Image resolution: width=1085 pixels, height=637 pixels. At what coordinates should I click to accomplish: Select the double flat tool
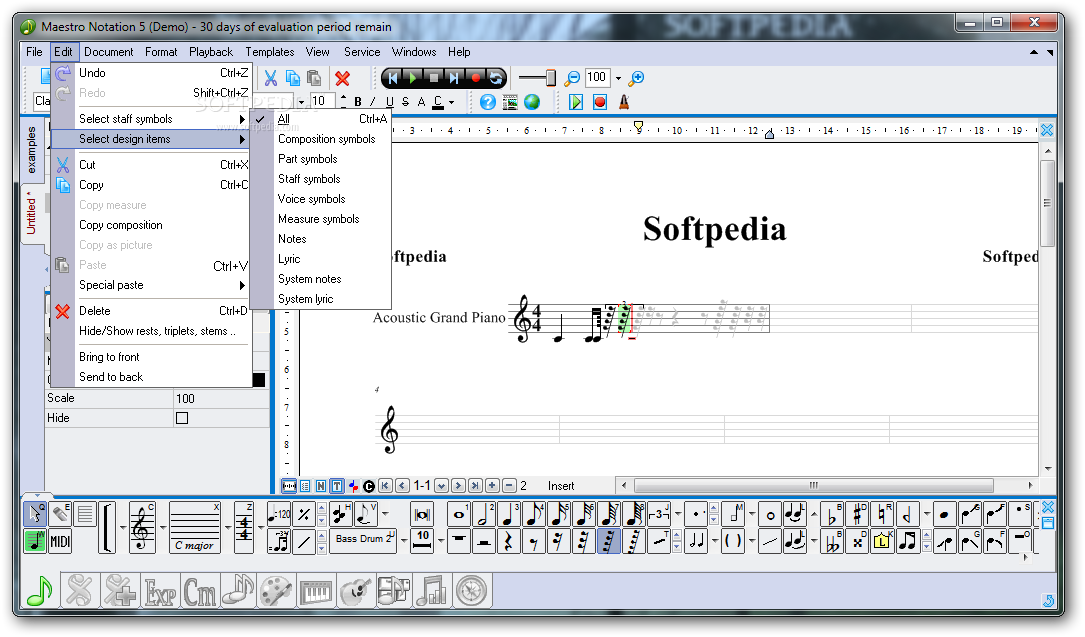point(832,541)
